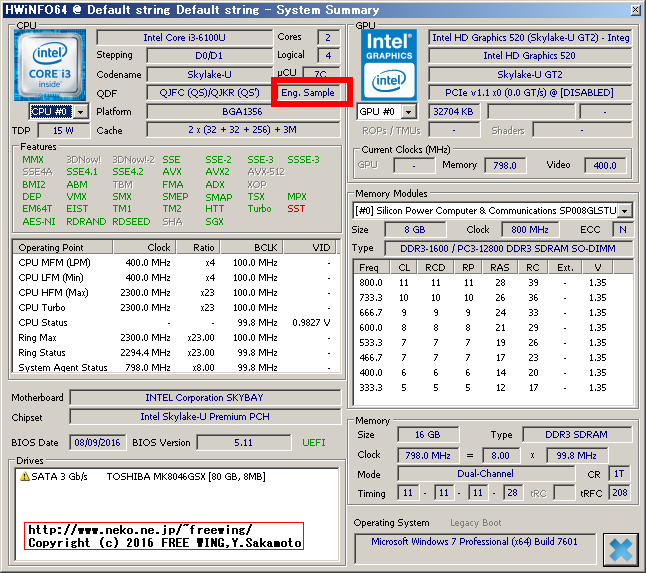Click the Stepping D0/D1 field

click(209, 55)
